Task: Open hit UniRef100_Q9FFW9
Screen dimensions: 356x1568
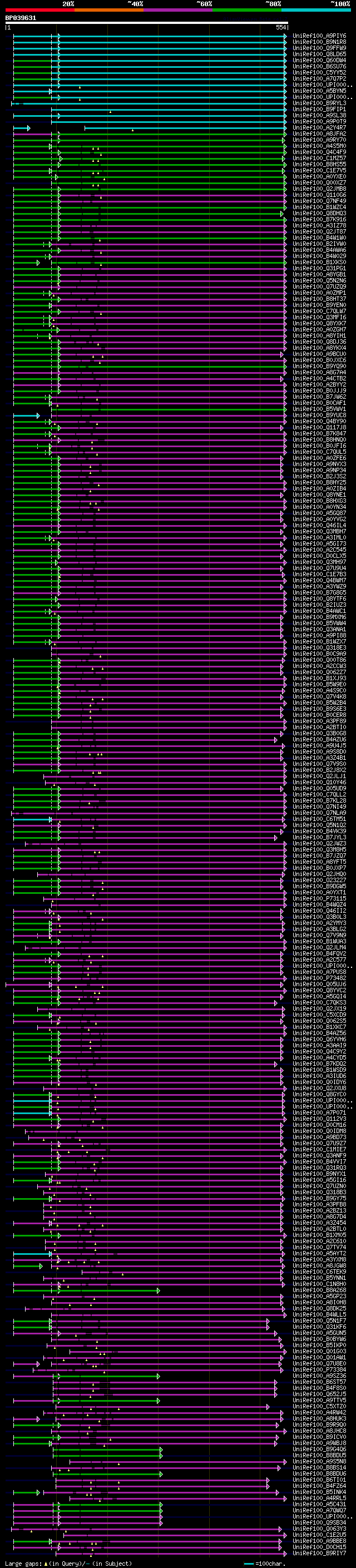Action: 319,48
